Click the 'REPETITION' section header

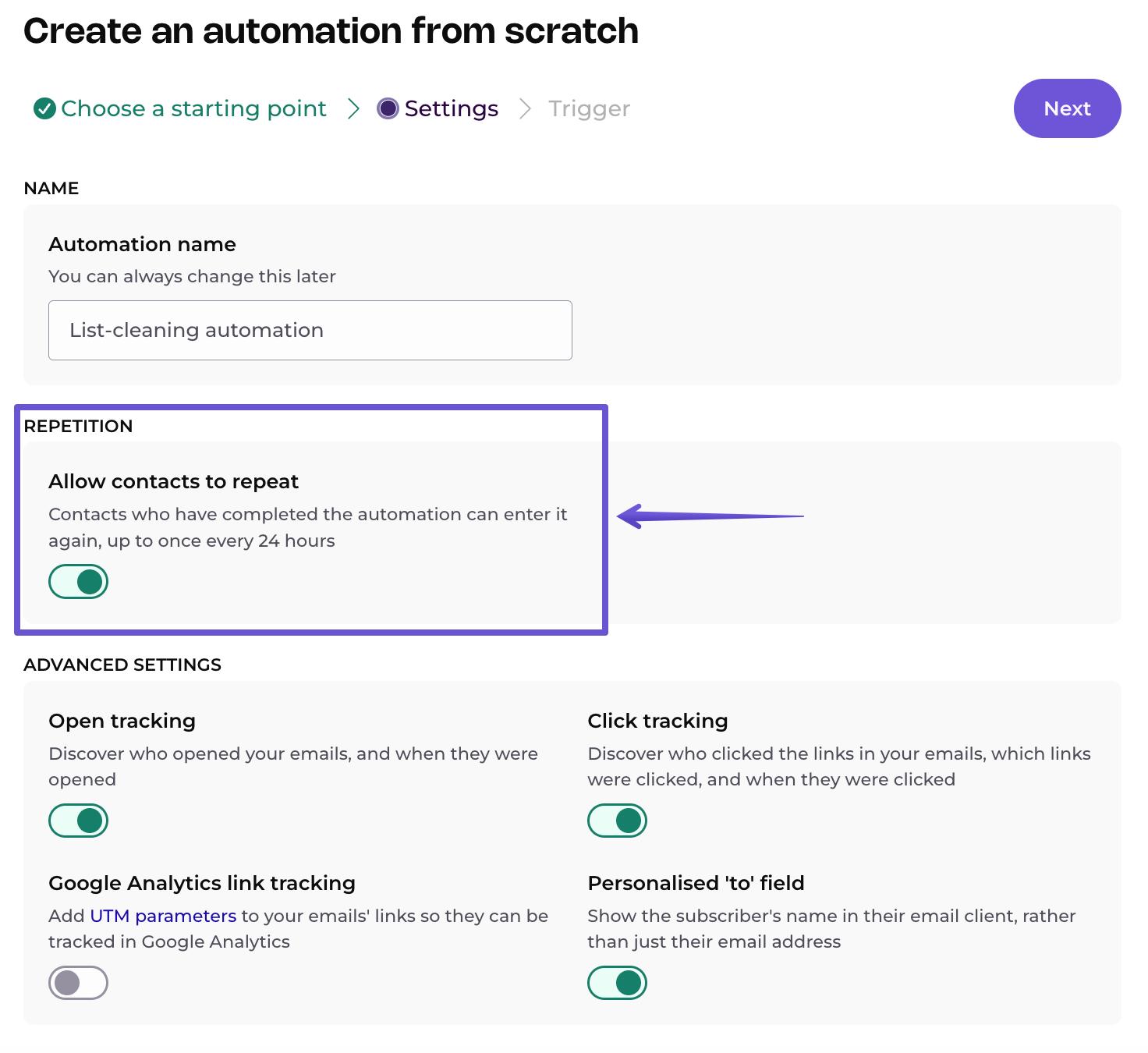pos(78,426)
